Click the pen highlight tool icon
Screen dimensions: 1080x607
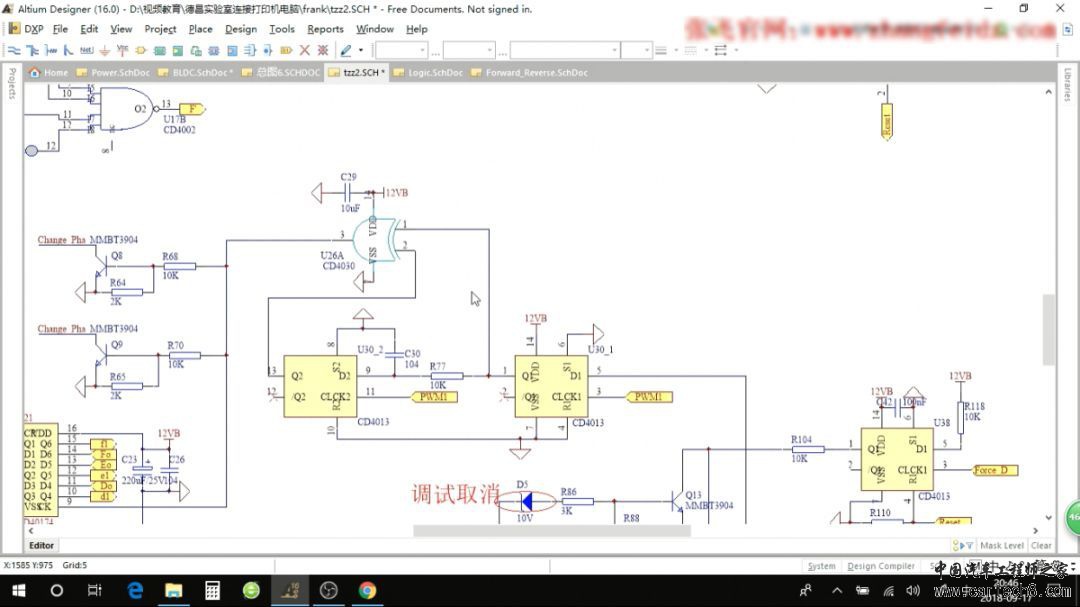point(346,50)
